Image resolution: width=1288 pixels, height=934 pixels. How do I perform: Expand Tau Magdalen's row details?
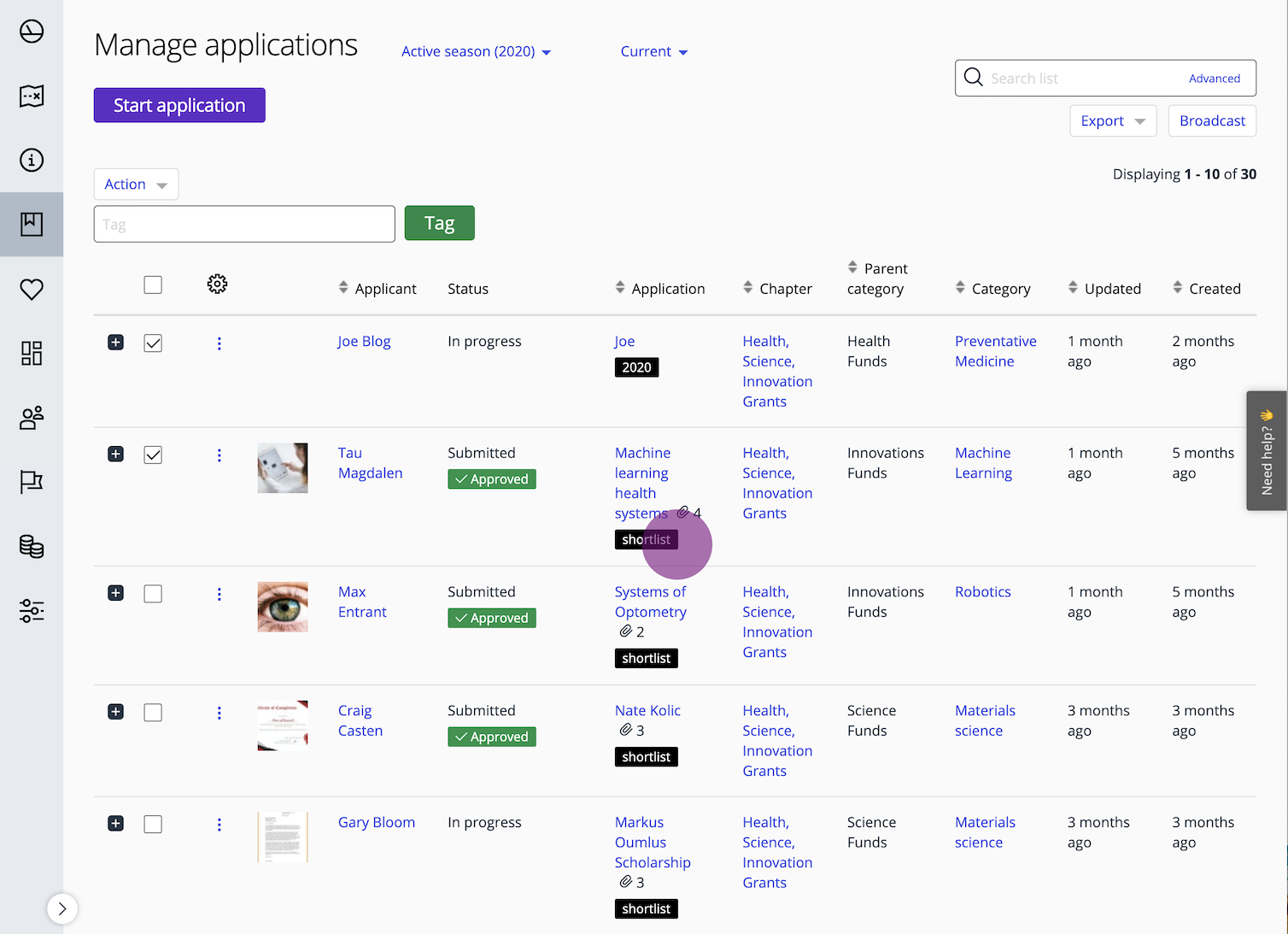[115, 454]
